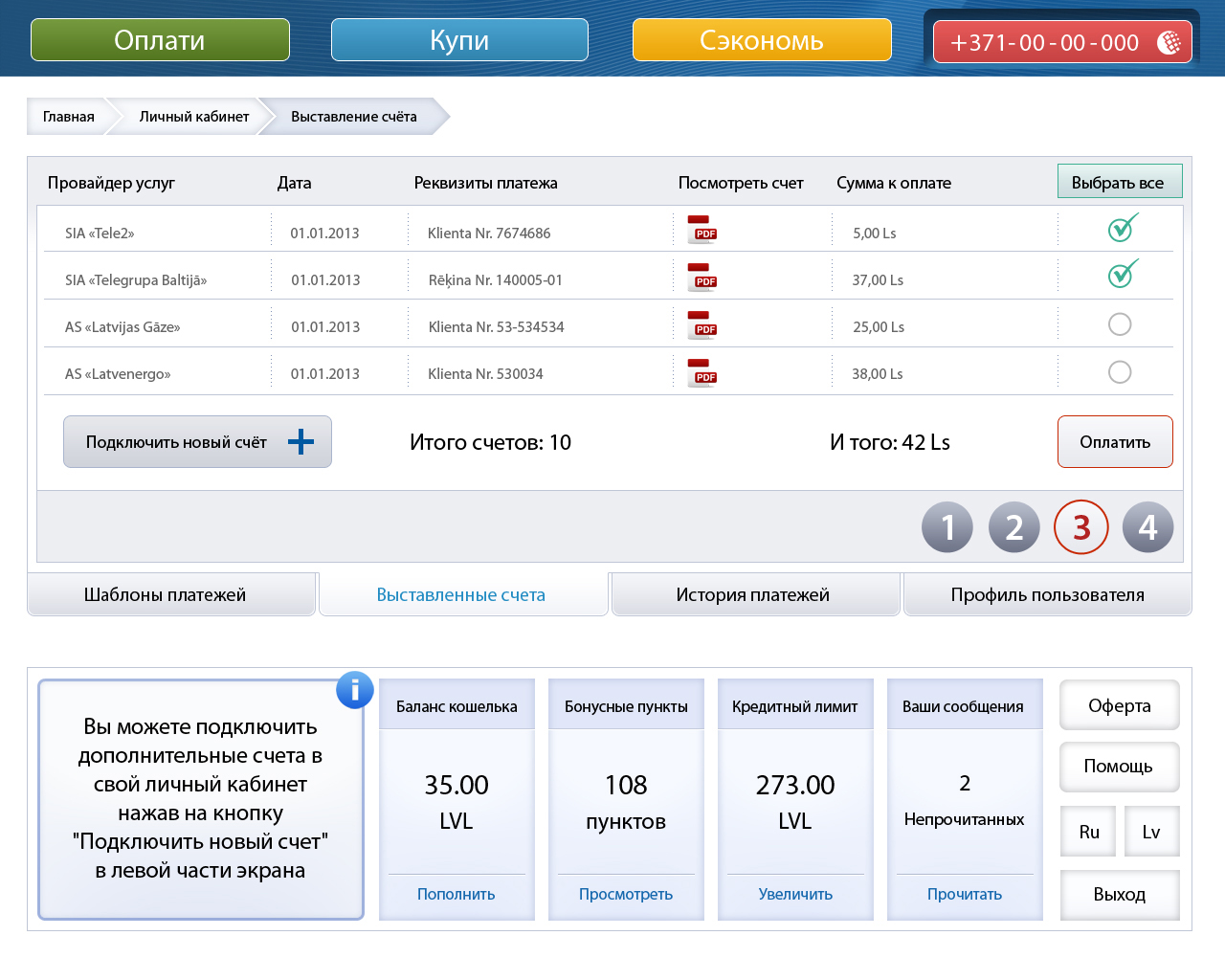Click the 37,00 Ls amount
Image resolution: width=1225 pixels, height=980 pixels.
(878, 280)
